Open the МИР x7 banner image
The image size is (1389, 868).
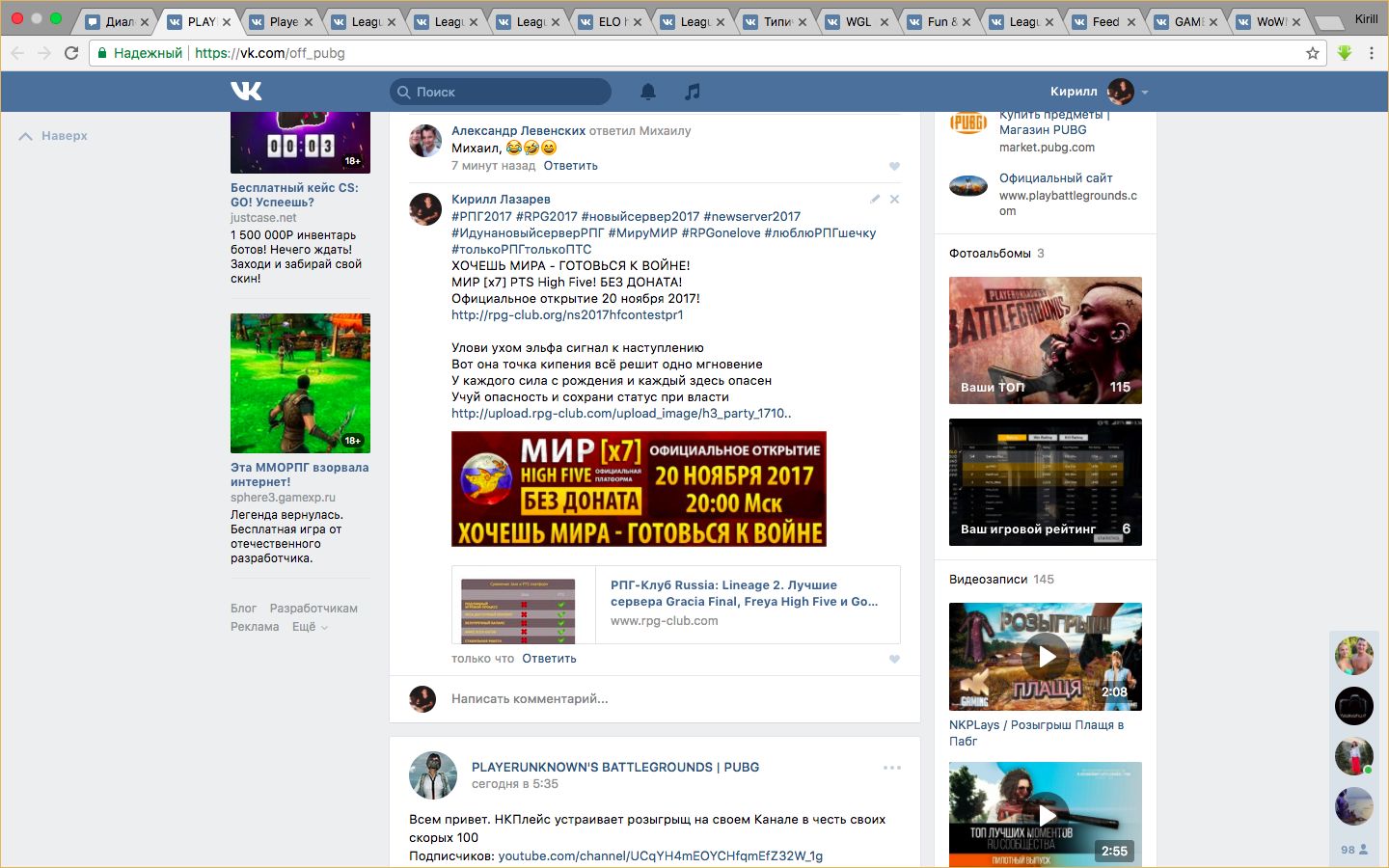tap(639, 489)
